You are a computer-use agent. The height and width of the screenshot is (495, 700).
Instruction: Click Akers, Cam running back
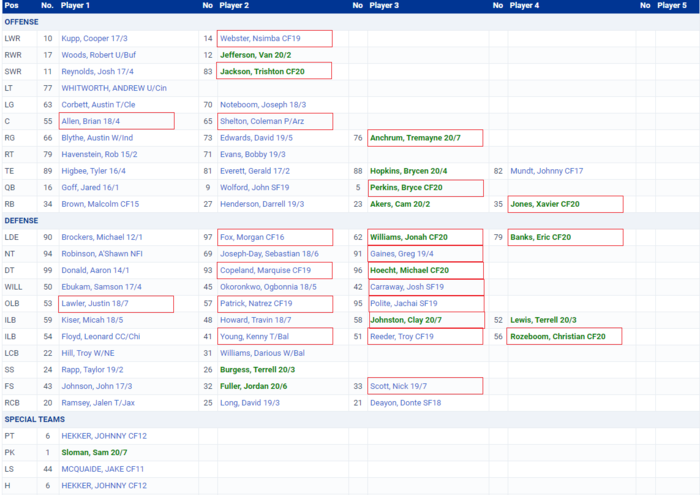(x=397, y=204)
